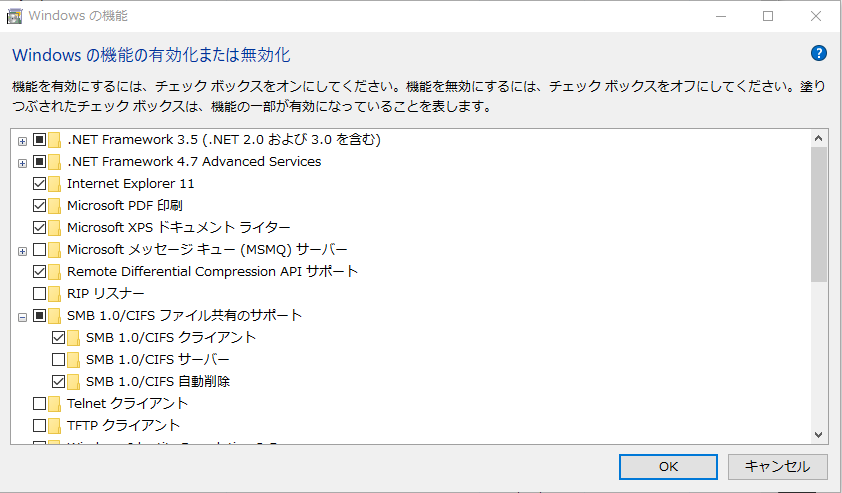Viewport: 842px width, 493px height.
Task: Click the scrollbar up arrow
Action: 818,139
